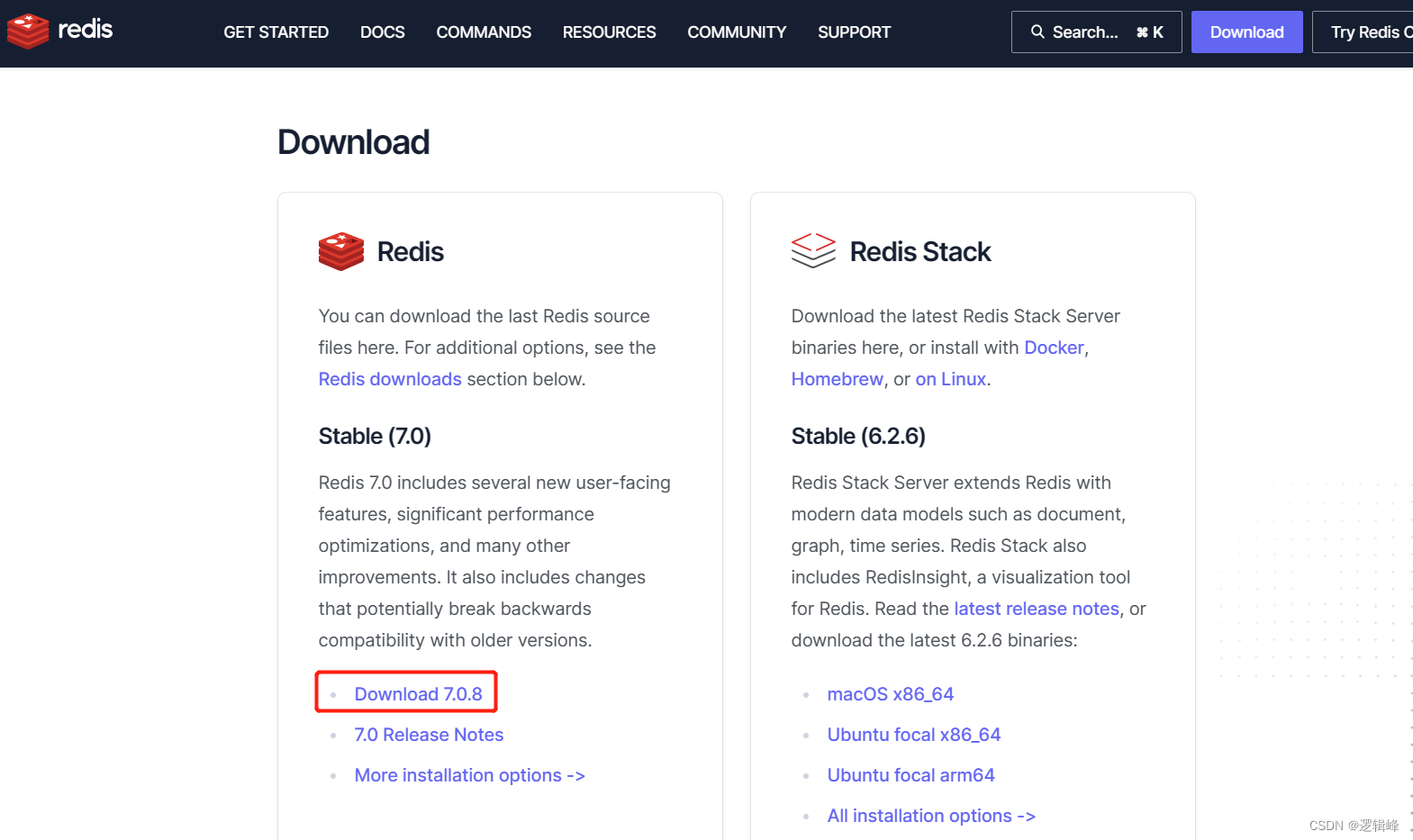Click the purple Download button in the navbar
The image size is (1413, 840).
pyautogui.click(x=1246, y=32)
